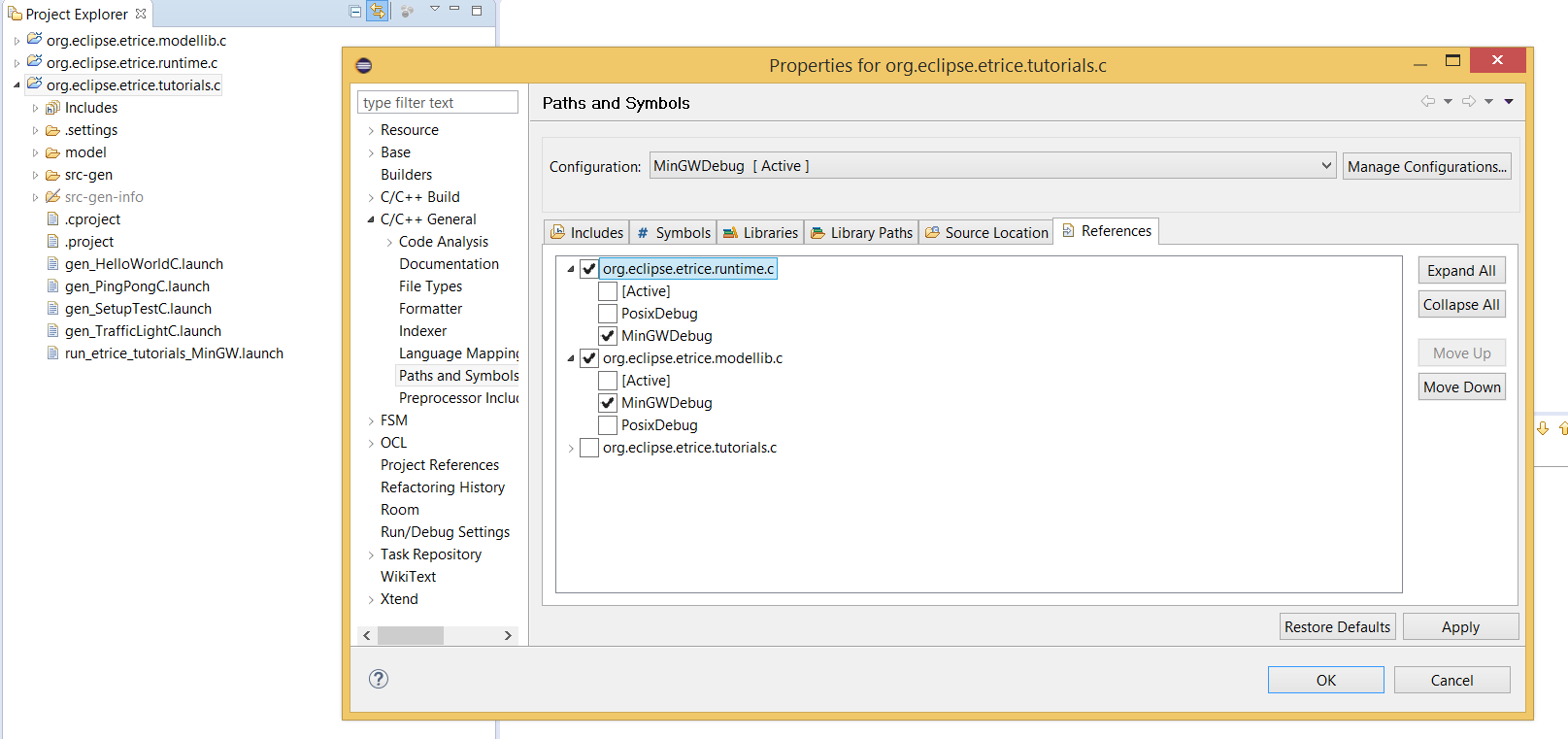The height and width of the screenshot is (739, 1568).
Task: Uncheck MinGWDebug under org.eclipse.etrice.modellib.c
Action: point(608,403)
